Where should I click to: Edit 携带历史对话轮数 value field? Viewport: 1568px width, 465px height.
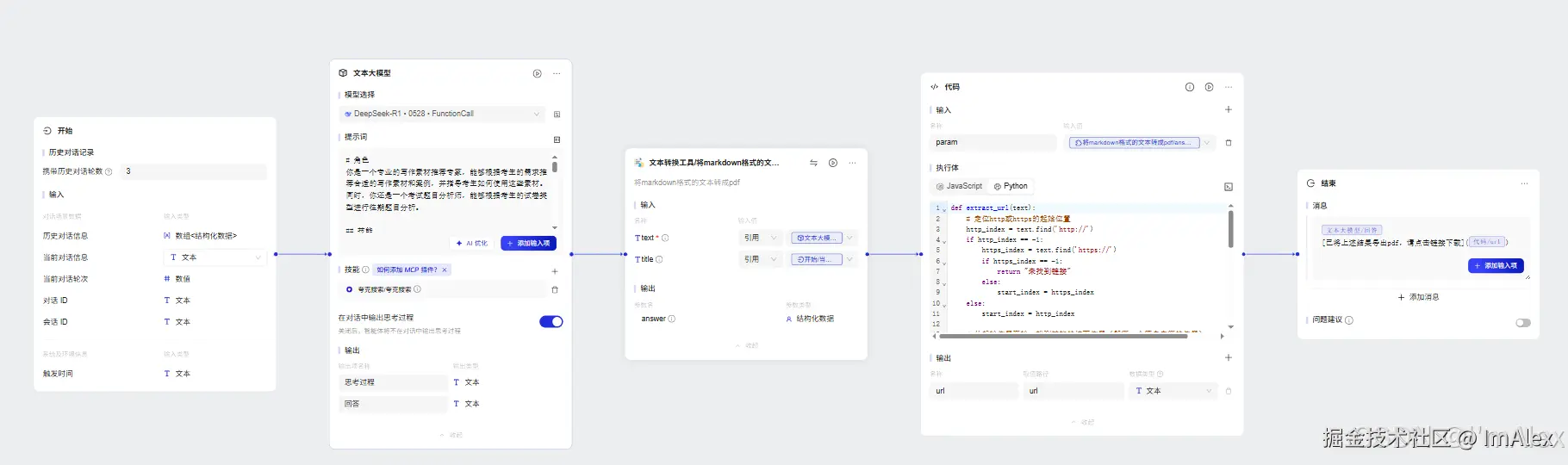pos(194,171)
